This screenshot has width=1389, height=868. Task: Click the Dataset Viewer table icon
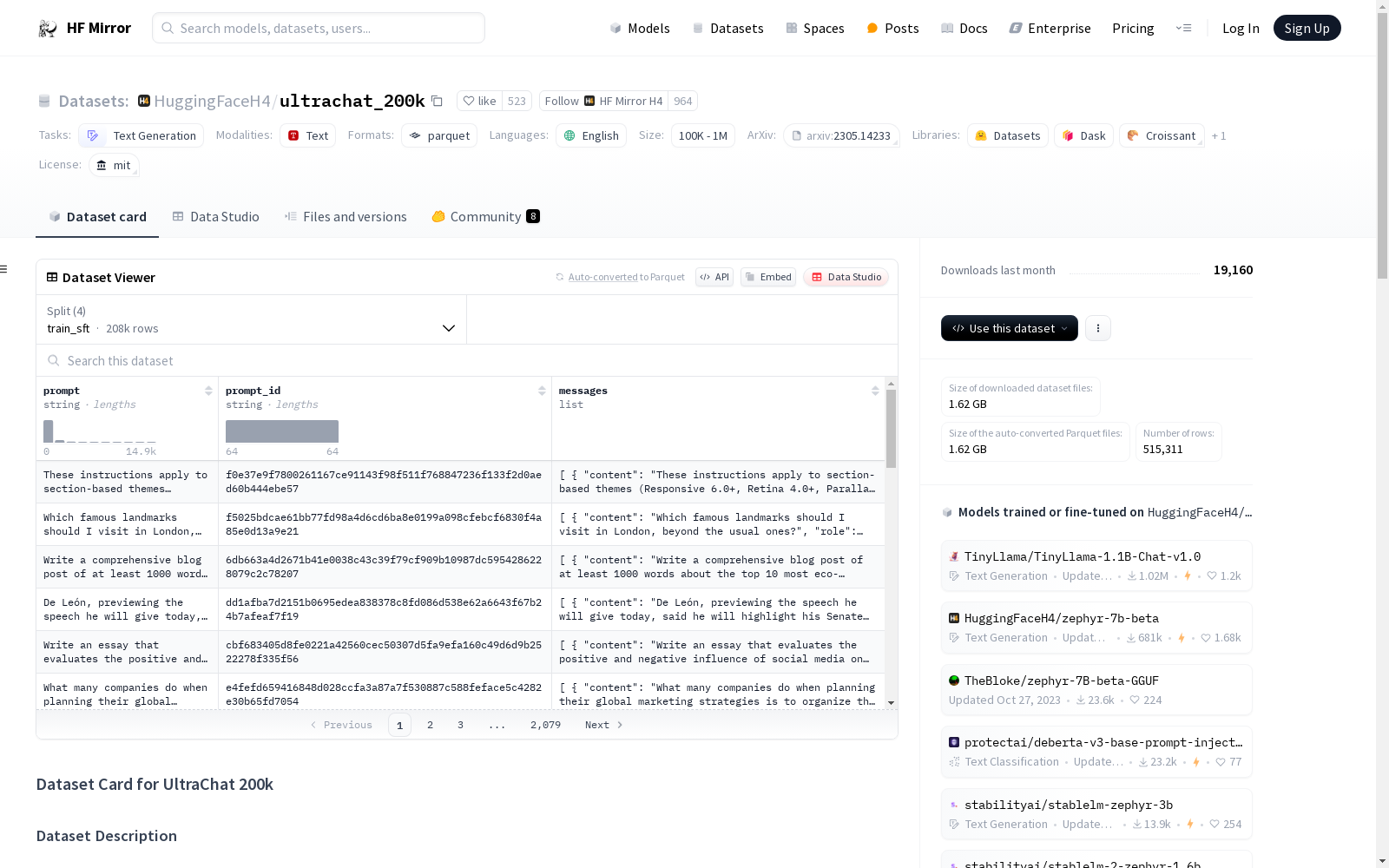(52, 277)
